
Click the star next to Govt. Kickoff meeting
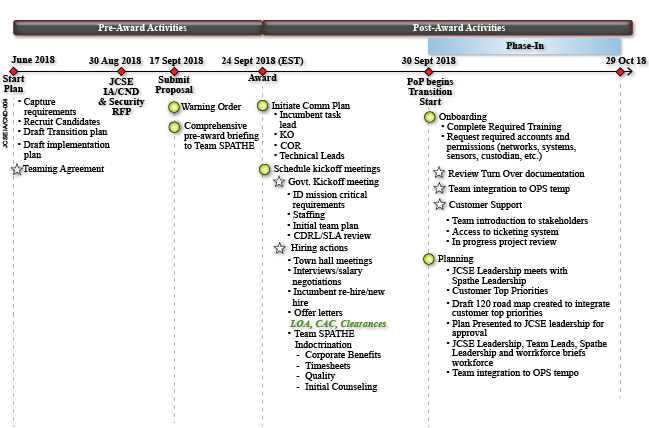(x=280, y=182)
